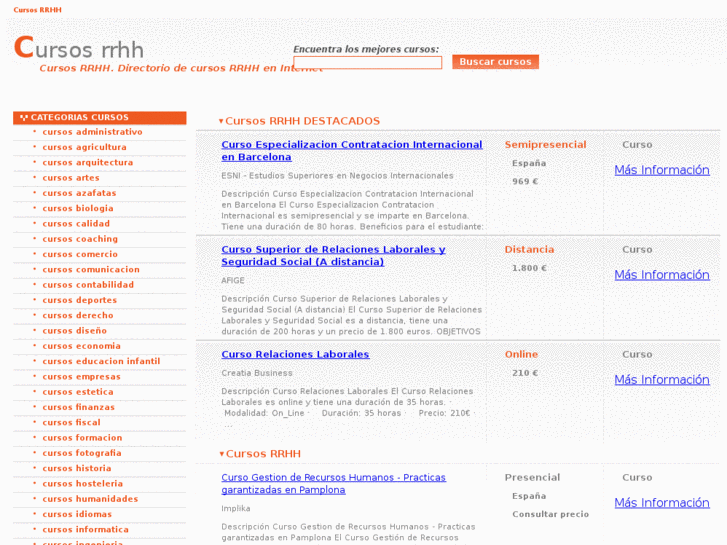The image size is (727, 545).
Task: Click the Cursos RRHH breadcrumb link
Action: 38,10
